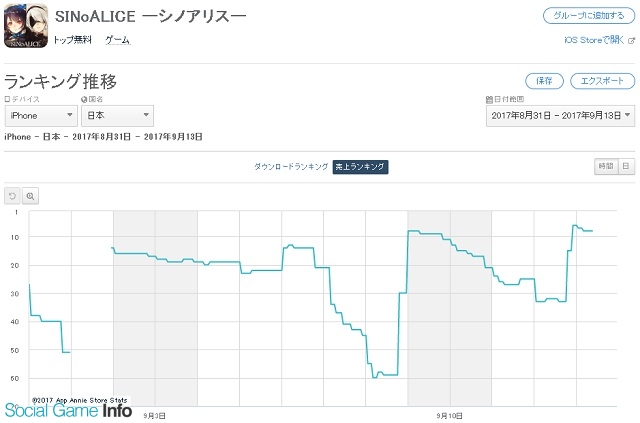Click the calendar icon beside date range label
This screenshot has width=640, height=423.
pos(489,99)
